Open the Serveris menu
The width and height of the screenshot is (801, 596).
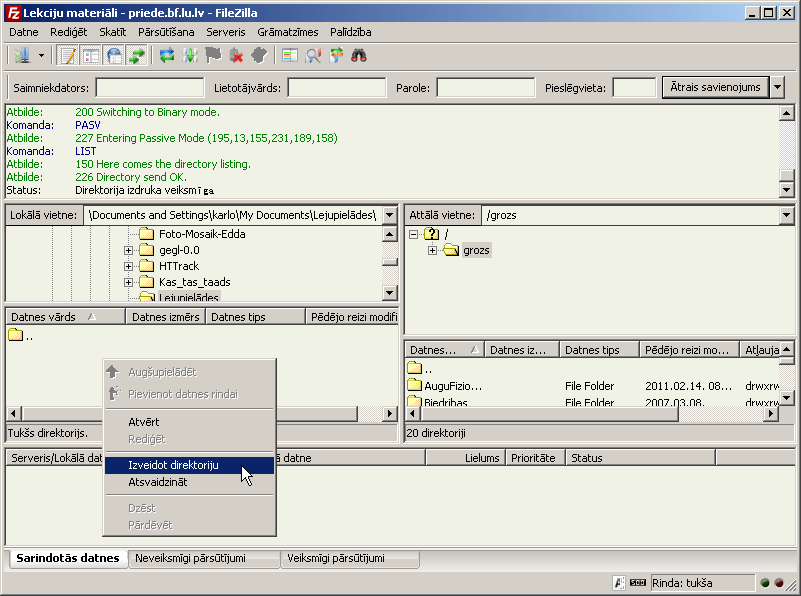[226, 32]
